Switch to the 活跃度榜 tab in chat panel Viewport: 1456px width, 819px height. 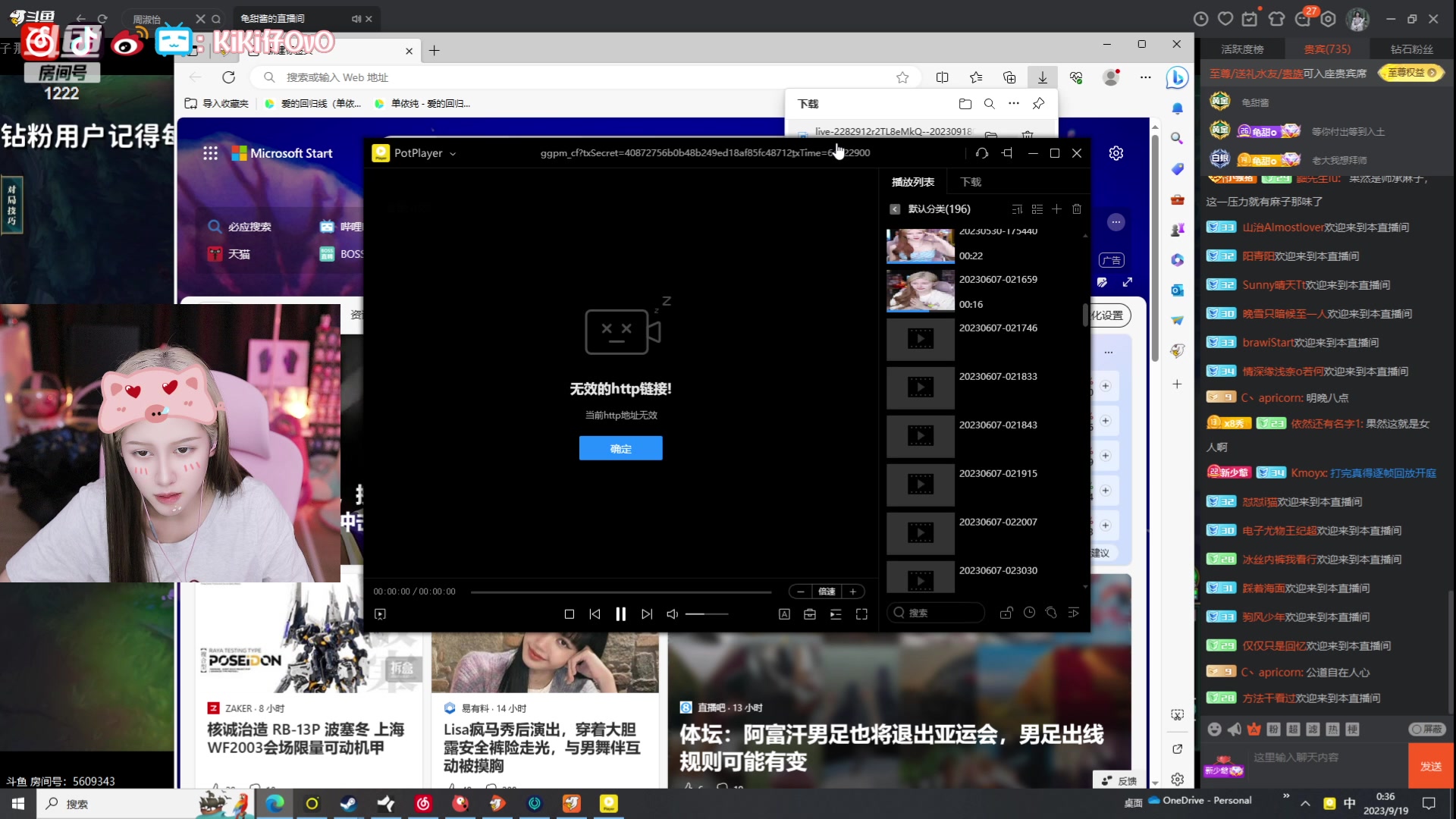tap(1242, 49)
